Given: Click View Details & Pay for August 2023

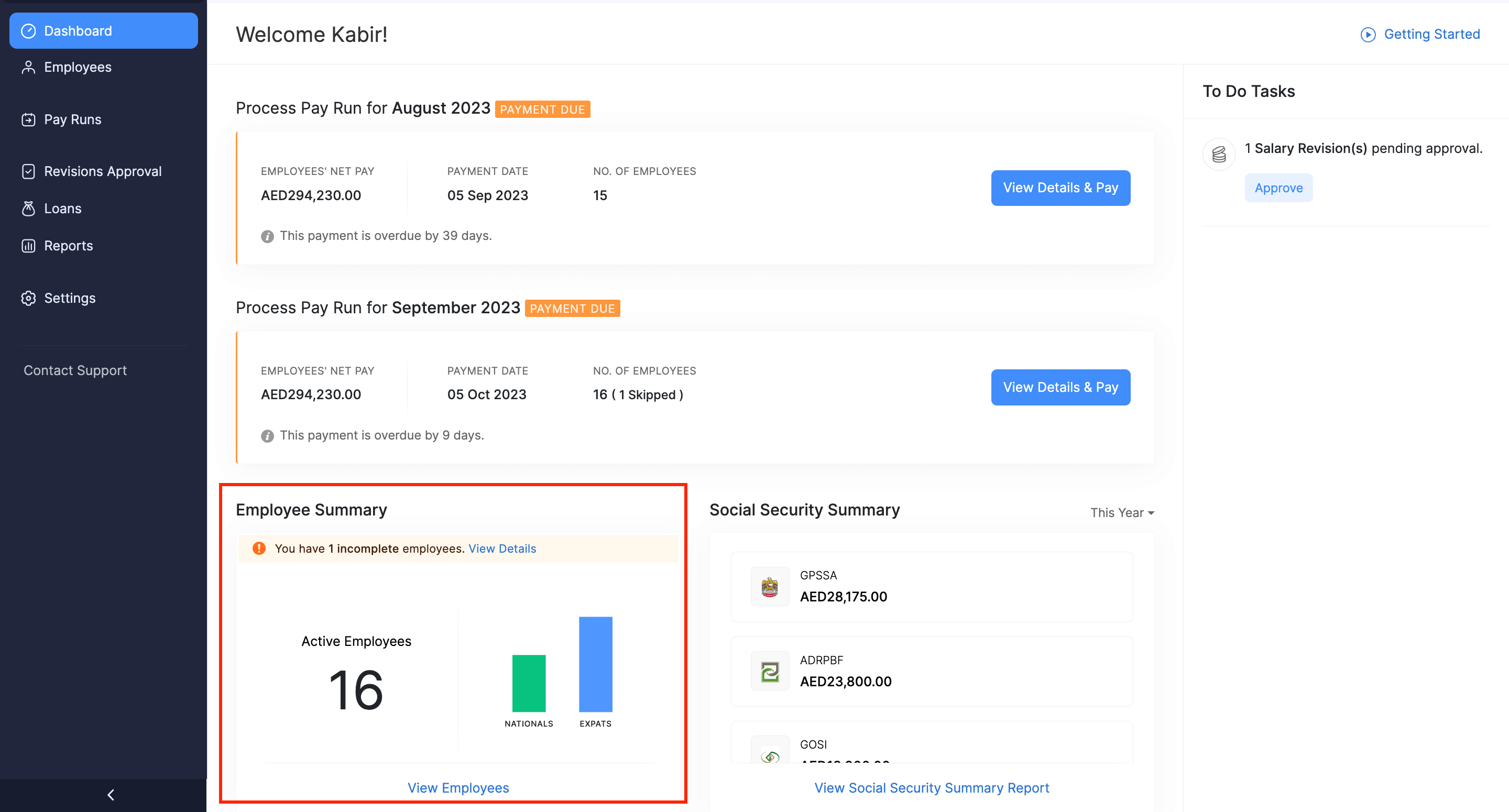Looking at the screenshot, I should 1059,188.
